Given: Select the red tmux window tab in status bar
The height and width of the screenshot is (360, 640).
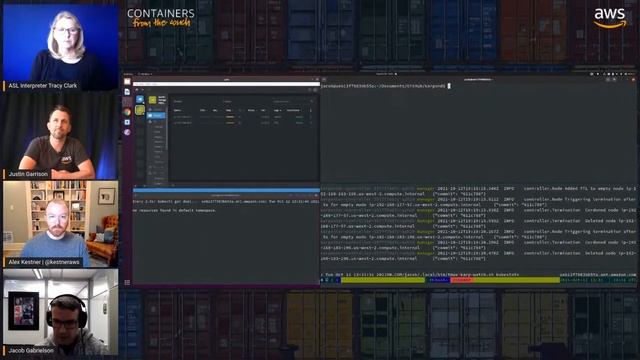Looking at the screenshot, I should [461, 280].
